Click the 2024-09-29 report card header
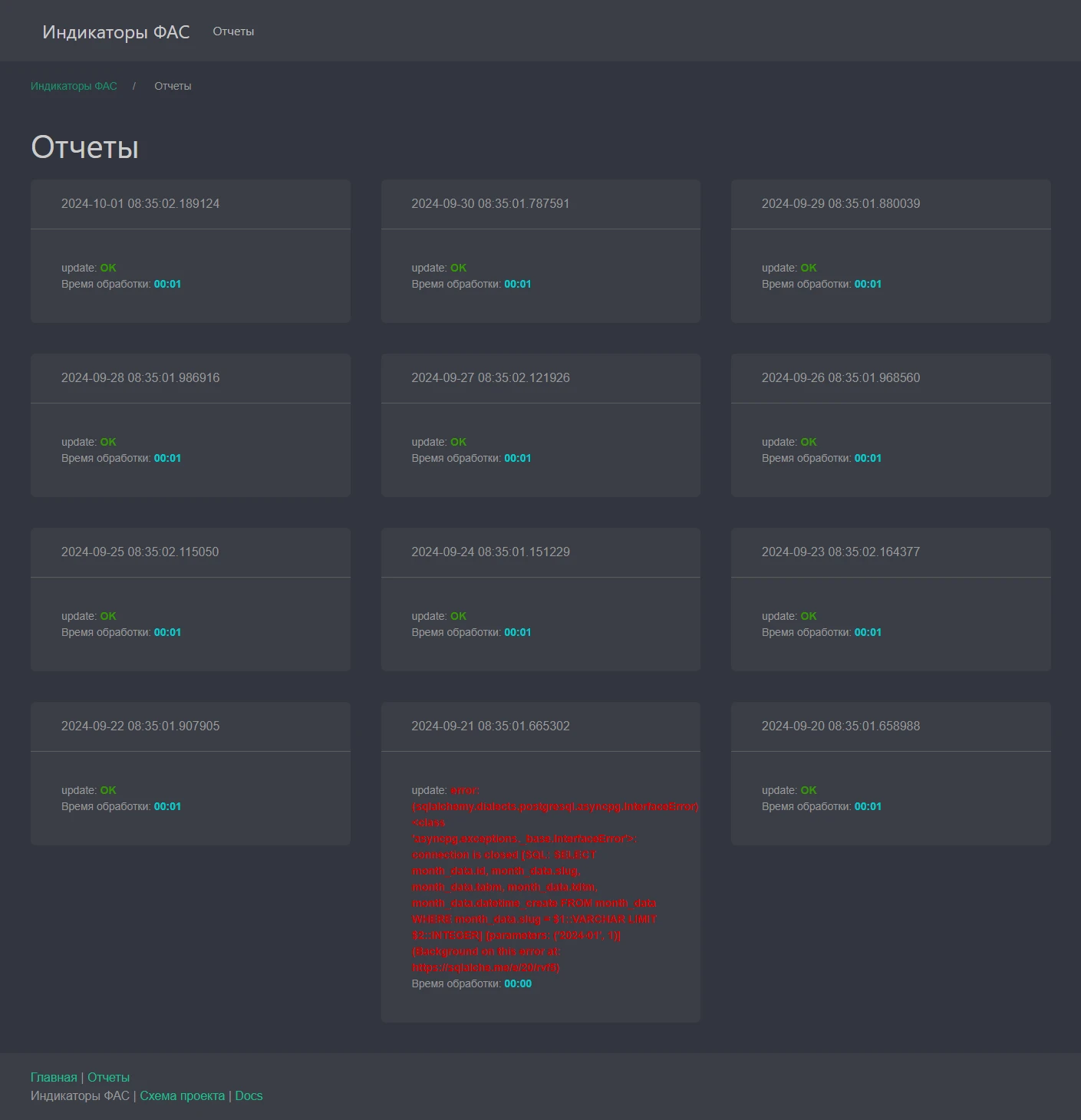1081x1120 pixels. tap(840, 203)
